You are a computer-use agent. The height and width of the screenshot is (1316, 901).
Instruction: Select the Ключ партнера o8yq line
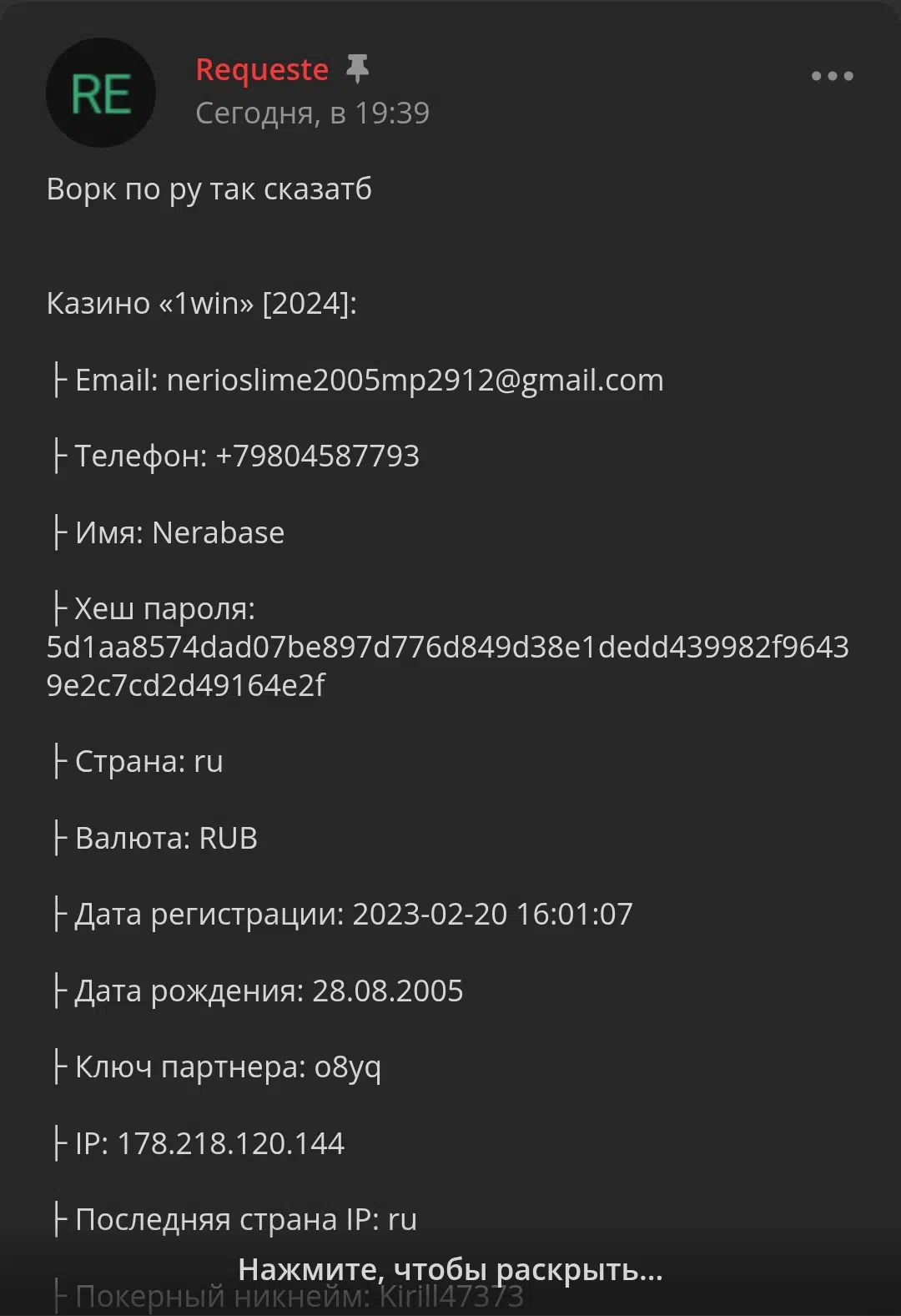(215, 1067)
